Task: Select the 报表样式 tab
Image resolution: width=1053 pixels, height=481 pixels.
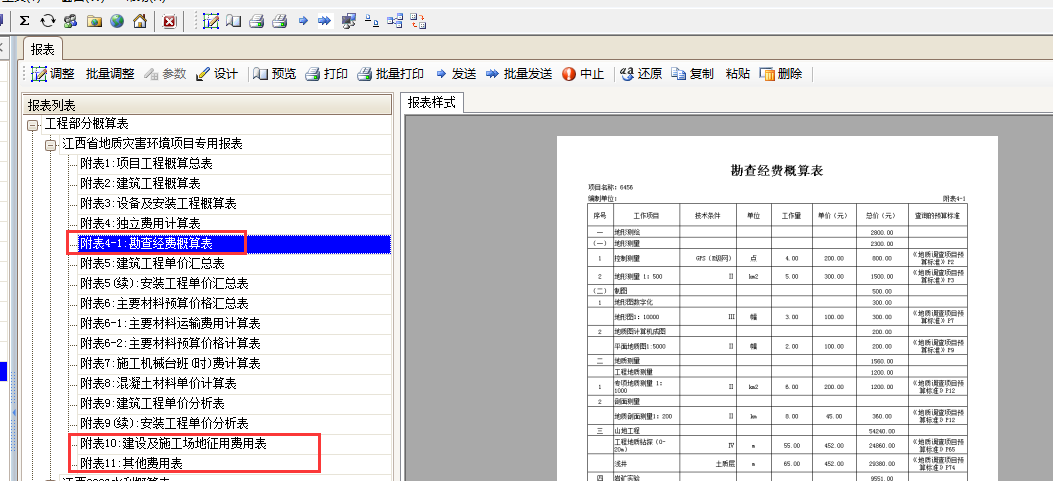Action: coord(432,102)
